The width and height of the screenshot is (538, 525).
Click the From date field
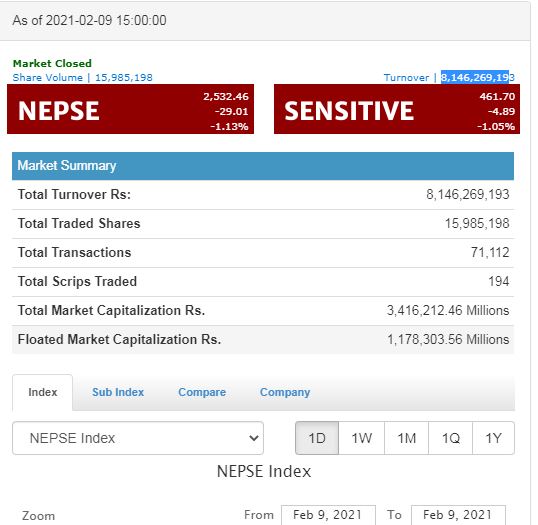tap(328, 515)
